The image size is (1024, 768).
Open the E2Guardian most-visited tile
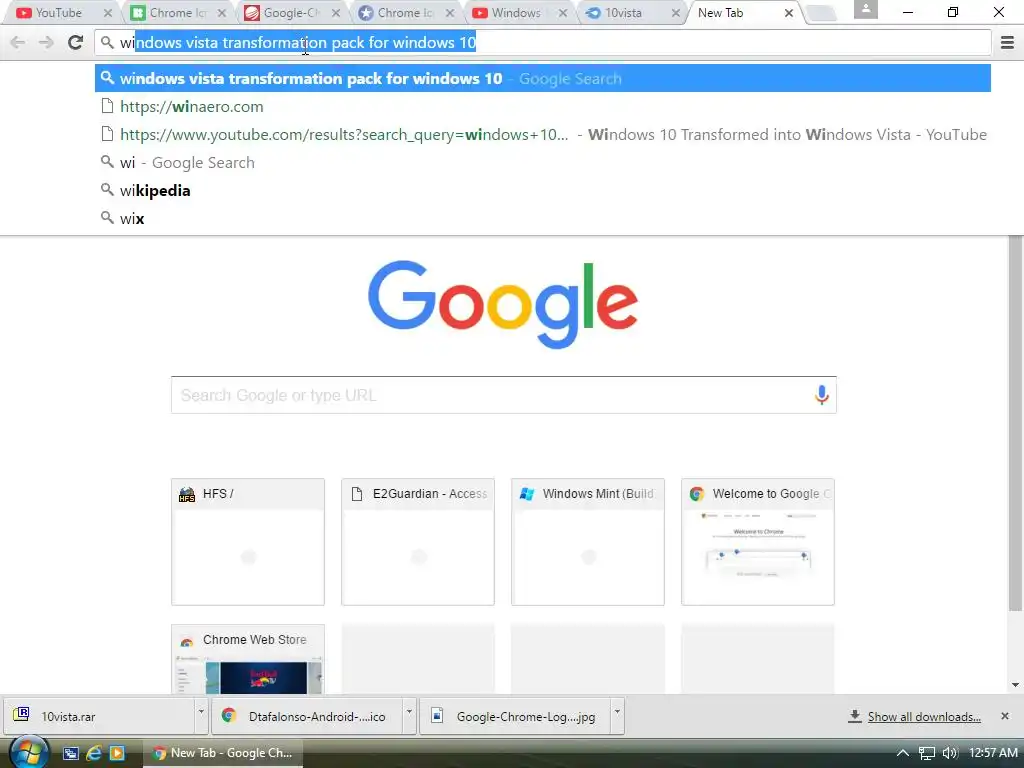(x=417, y=541)
